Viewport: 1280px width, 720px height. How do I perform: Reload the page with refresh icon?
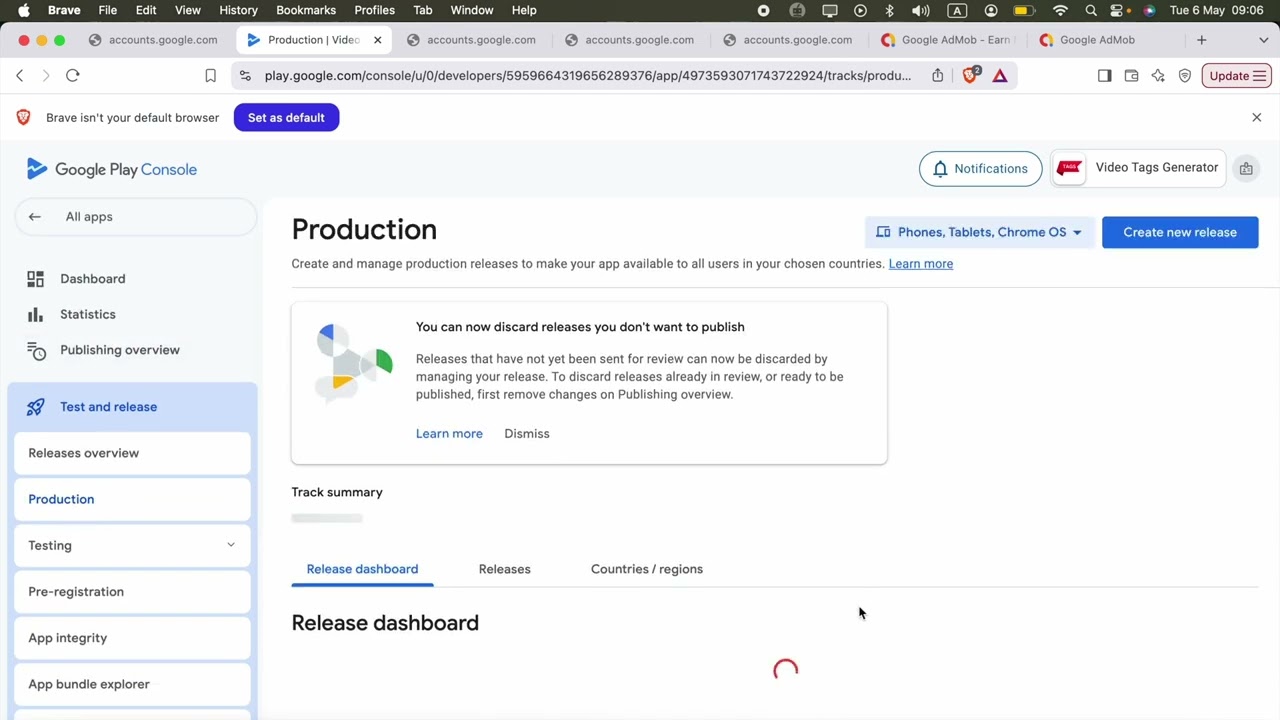tap(73, 76)
